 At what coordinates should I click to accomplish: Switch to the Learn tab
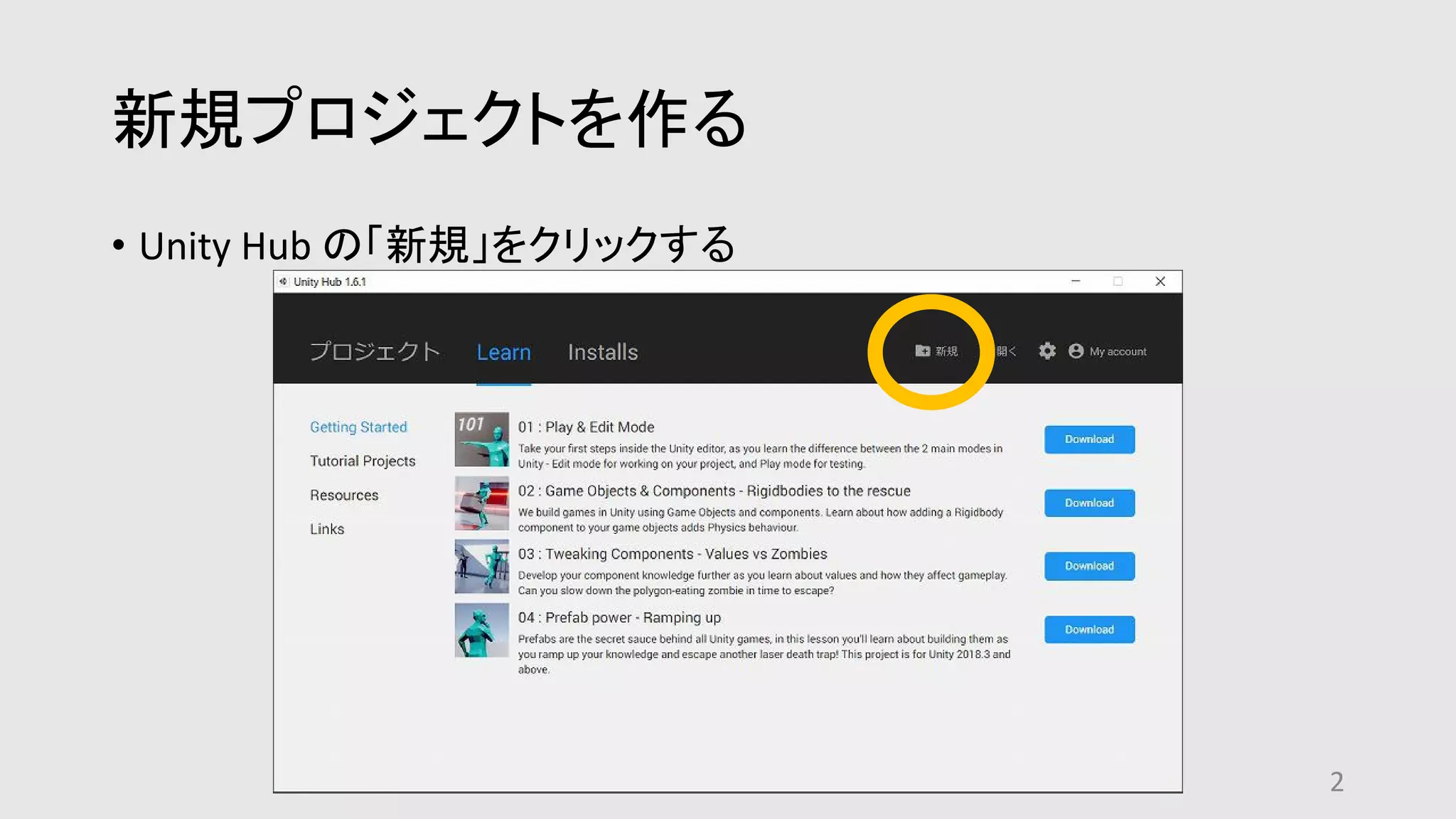point(503,352)
